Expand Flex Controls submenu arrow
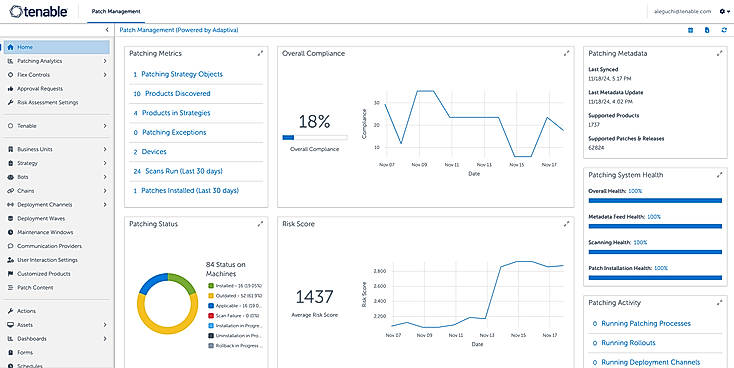734x368 pixels. tap(105, 75)
